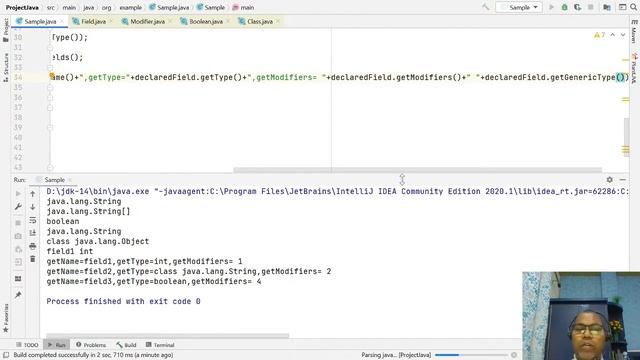Toggle scroll to end of console
This screenshot has width=640, height=360.
point(33,233)
